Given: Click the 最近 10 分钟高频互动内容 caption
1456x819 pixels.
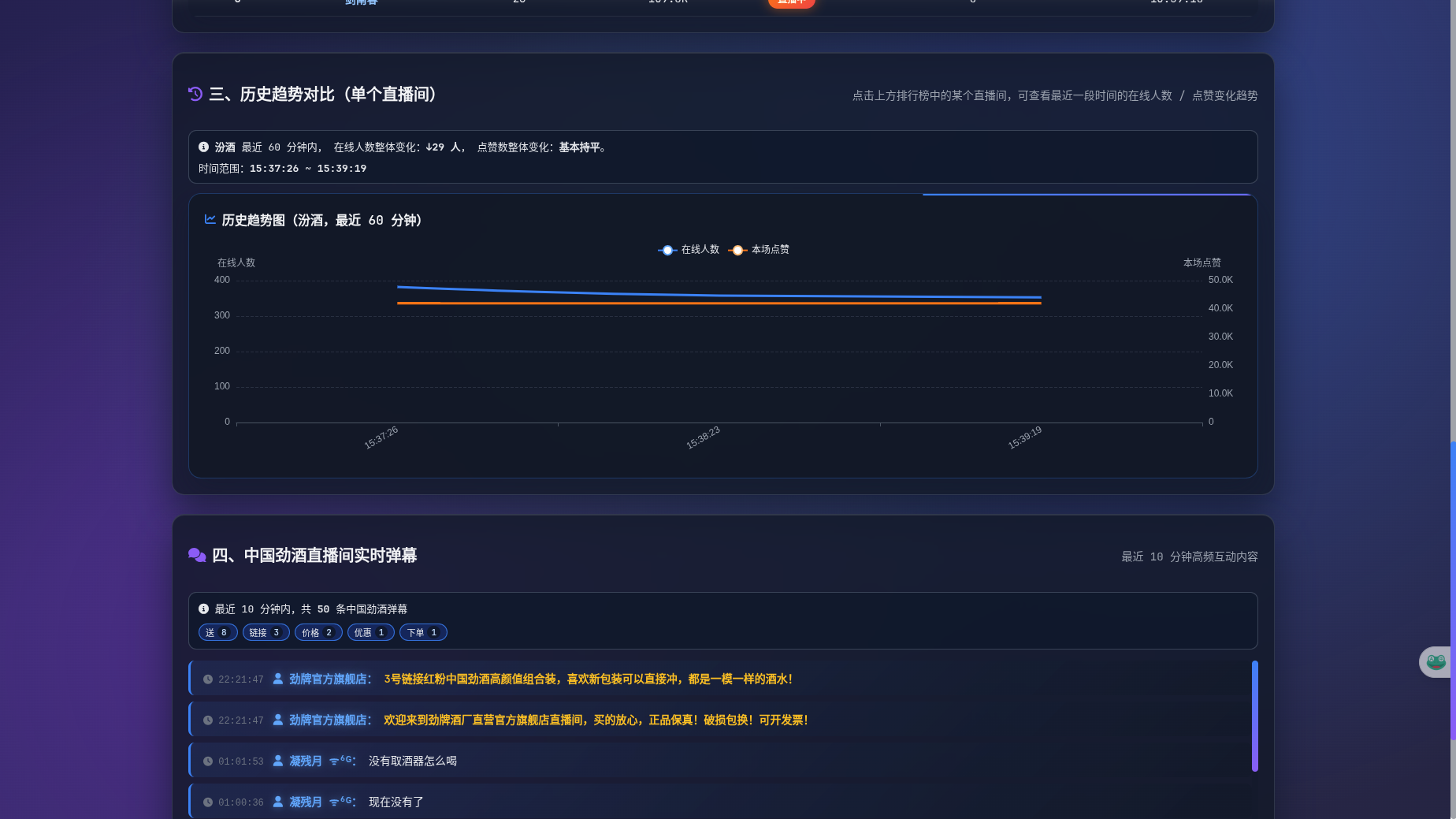Looking at the screenshot, I should [1190, 557].
